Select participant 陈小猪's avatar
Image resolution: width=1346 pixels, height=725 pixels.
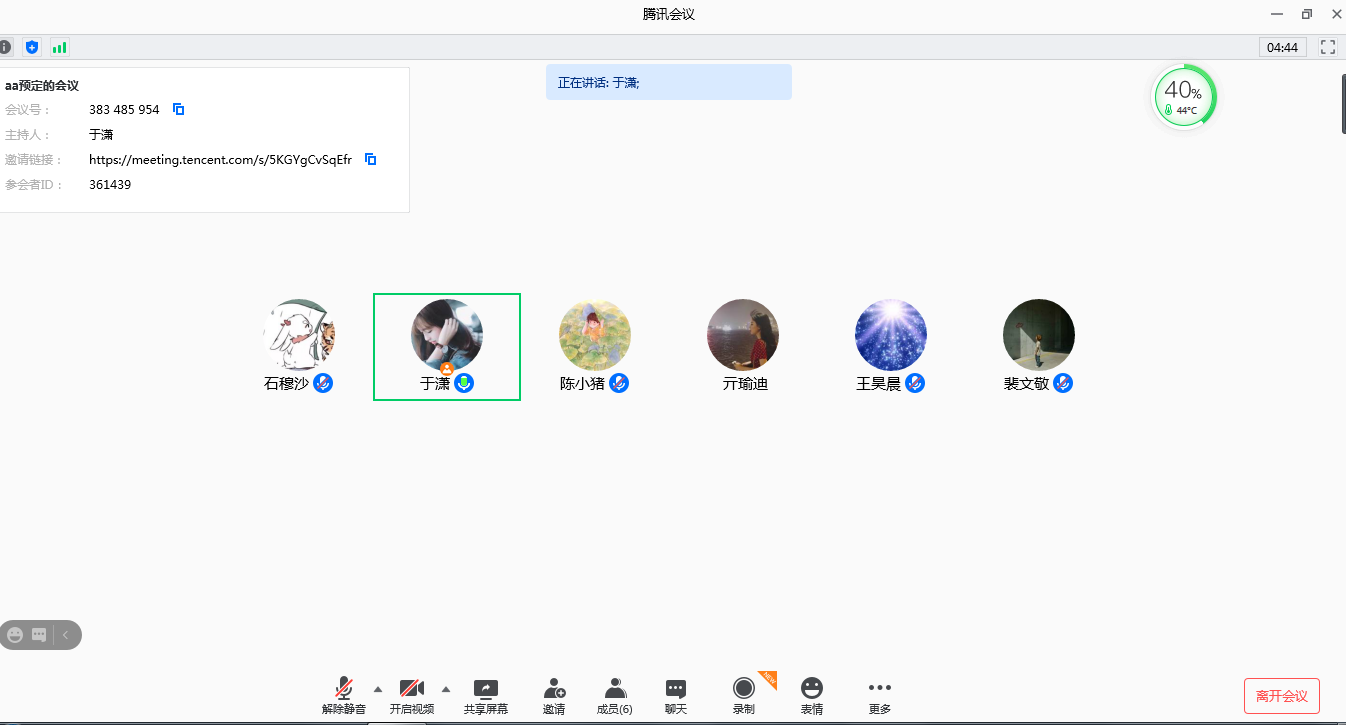coord(594,335)
